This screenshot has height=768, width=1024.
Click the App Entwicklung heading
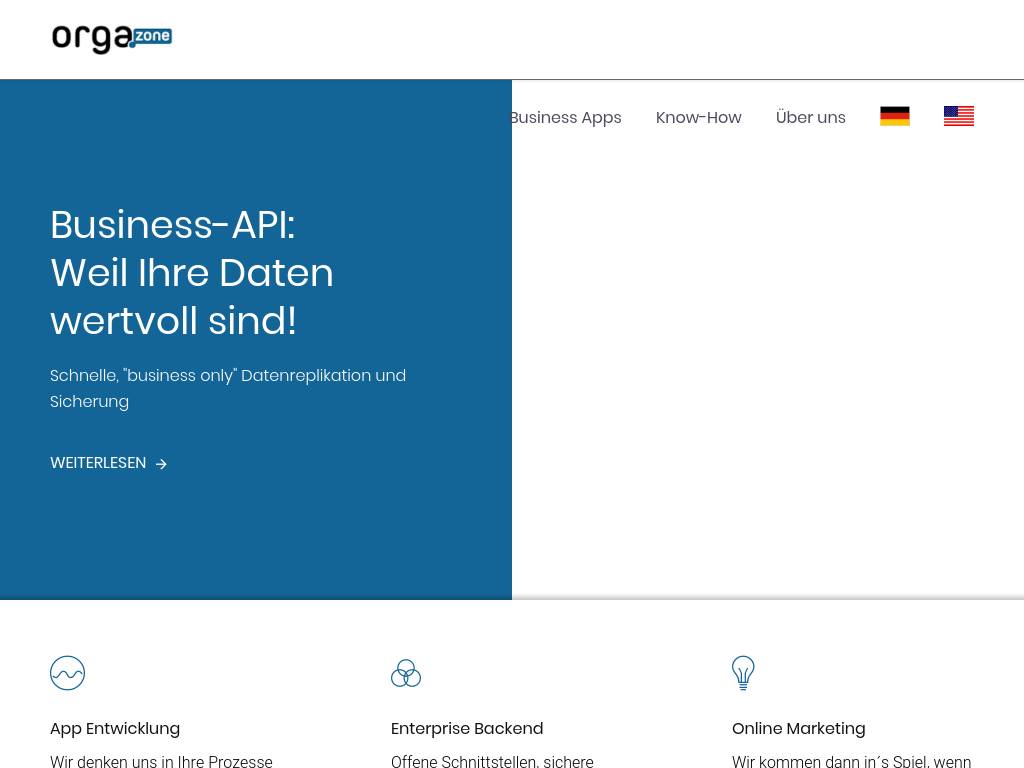click(x=115, y=729)
